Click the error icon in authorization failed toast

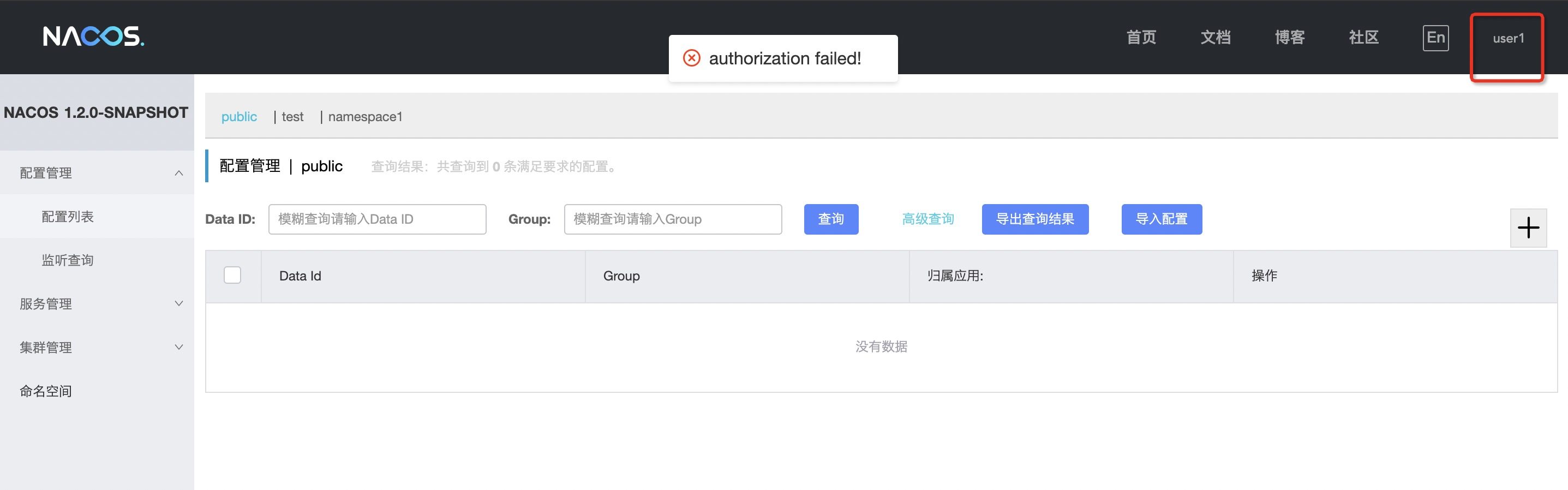tap(691, 58)
